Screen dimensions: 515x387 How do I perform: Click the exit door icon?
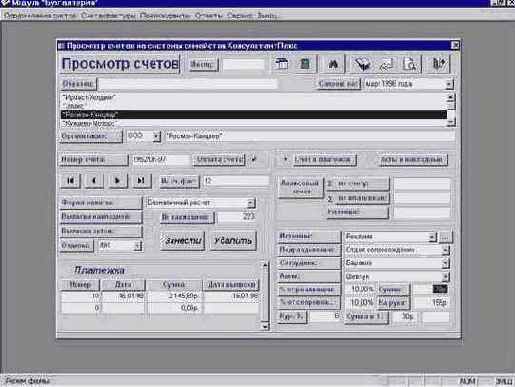(x=438, y=64)
